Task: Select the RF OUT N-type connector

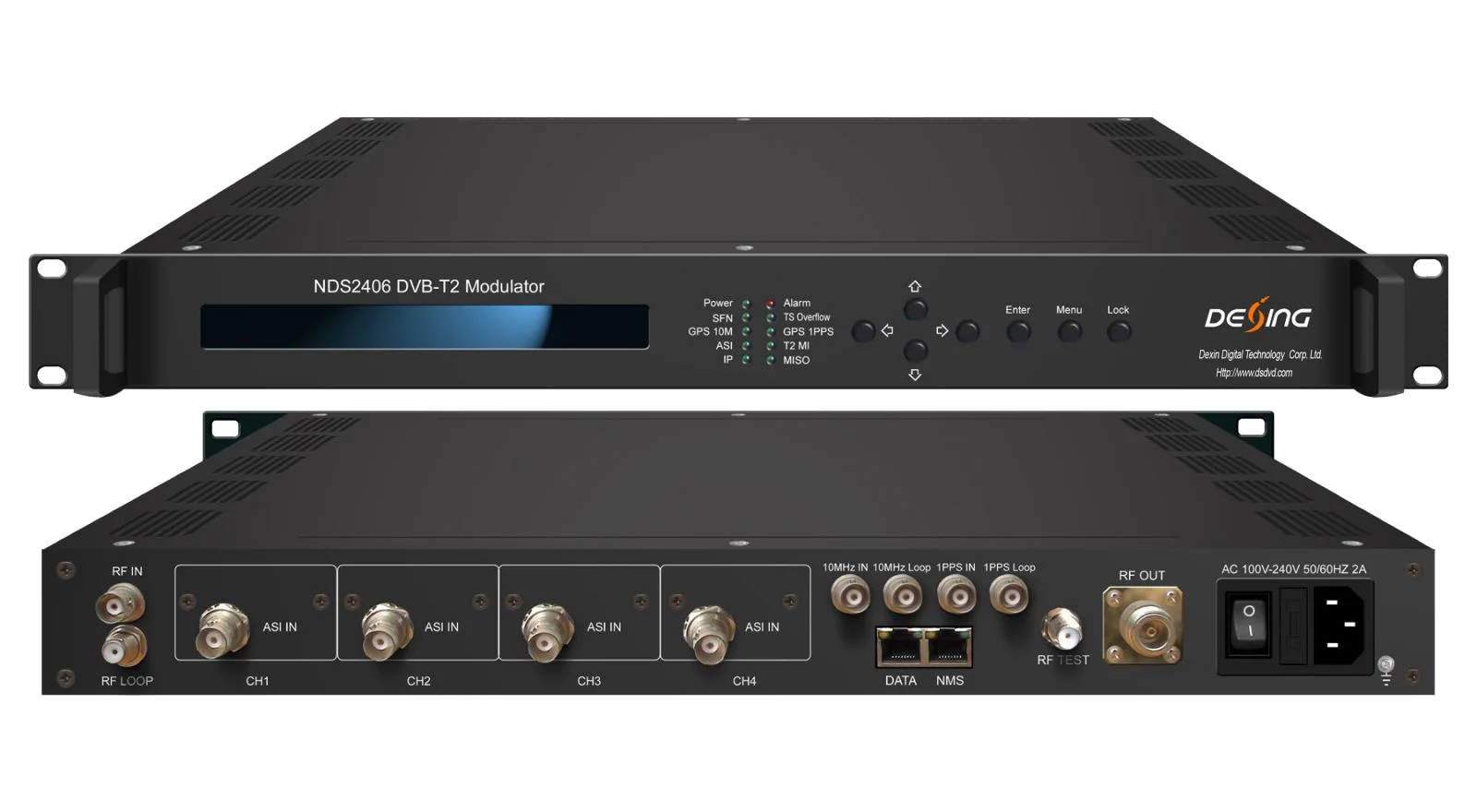Action: 1143,627
